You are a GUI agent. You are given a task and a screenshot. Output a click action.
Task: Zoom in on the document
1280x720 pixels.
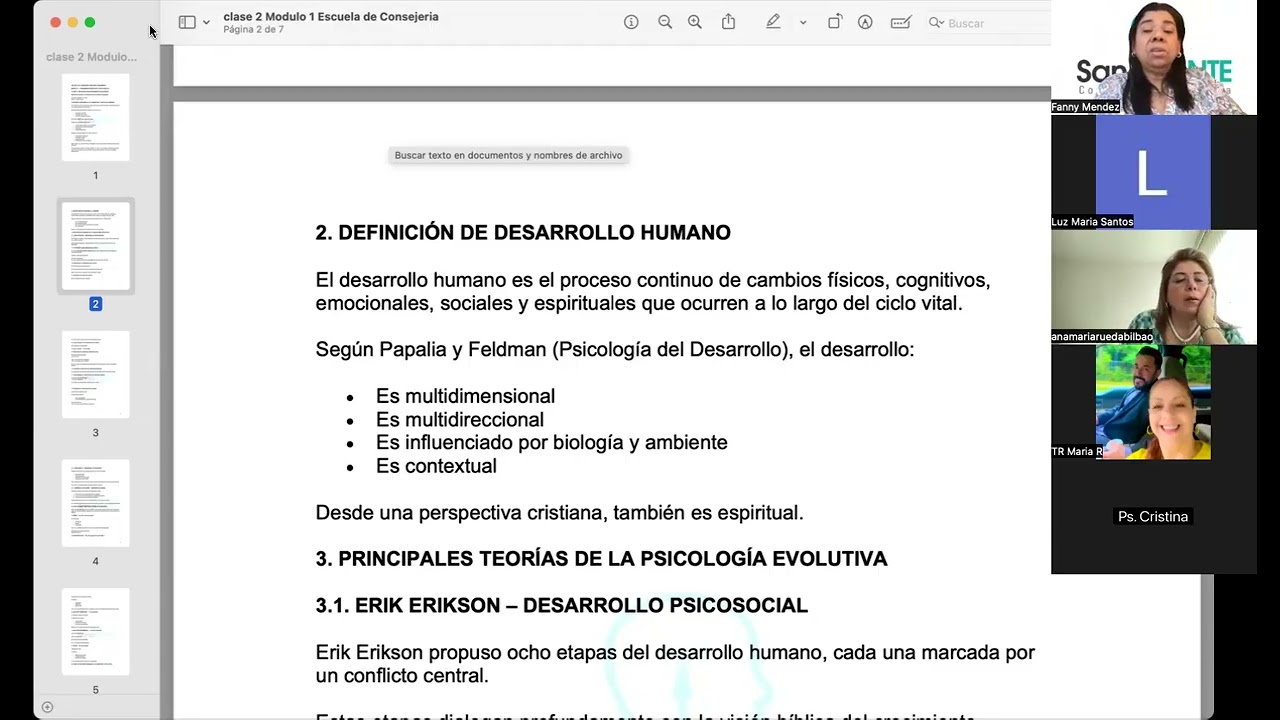tap(695, 22)
